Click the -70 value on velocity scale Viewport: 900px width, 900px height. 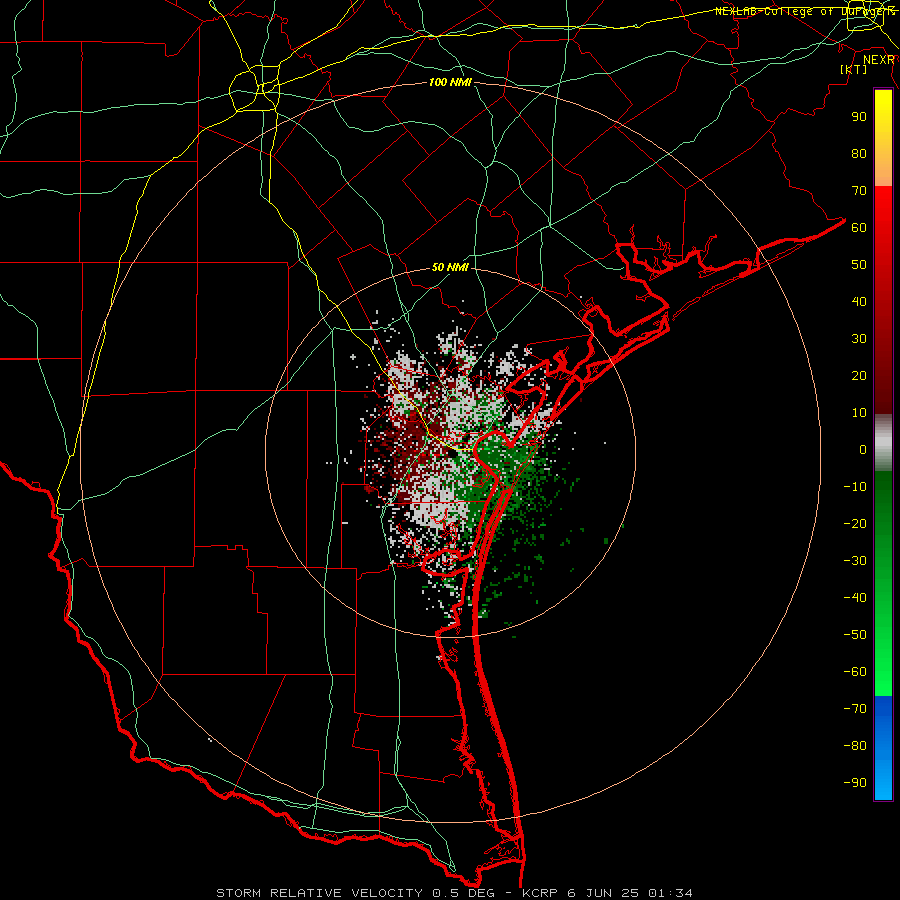tap(855, 709)
